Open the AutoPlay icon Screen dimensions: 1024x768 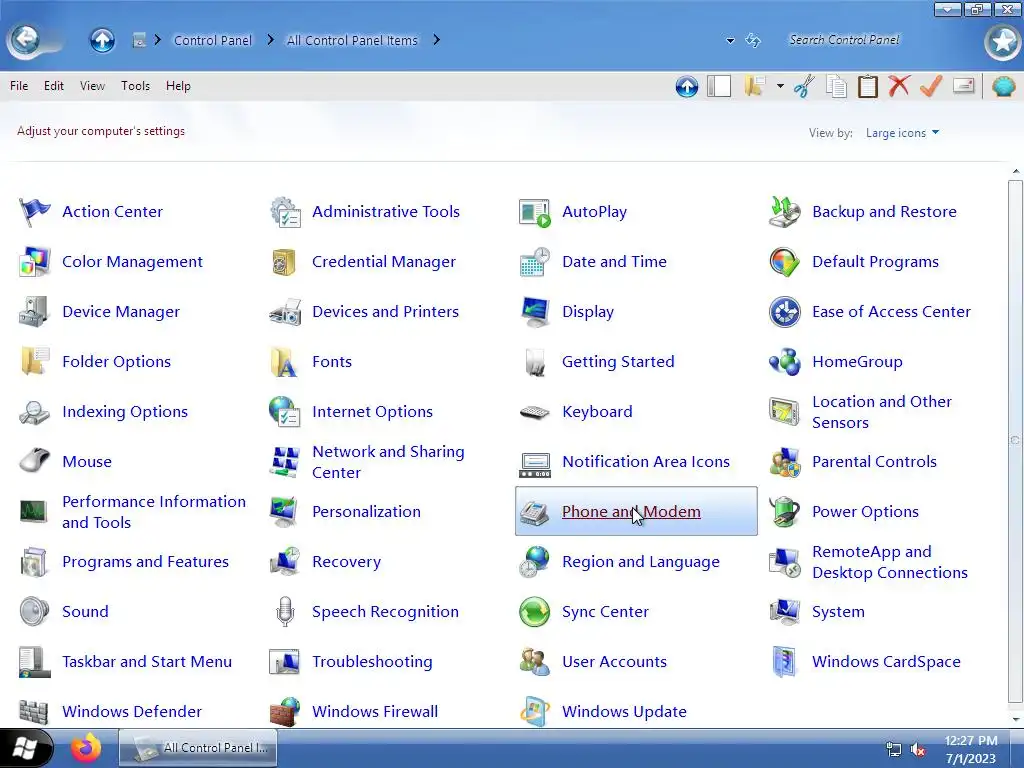[x=535, y=212]
